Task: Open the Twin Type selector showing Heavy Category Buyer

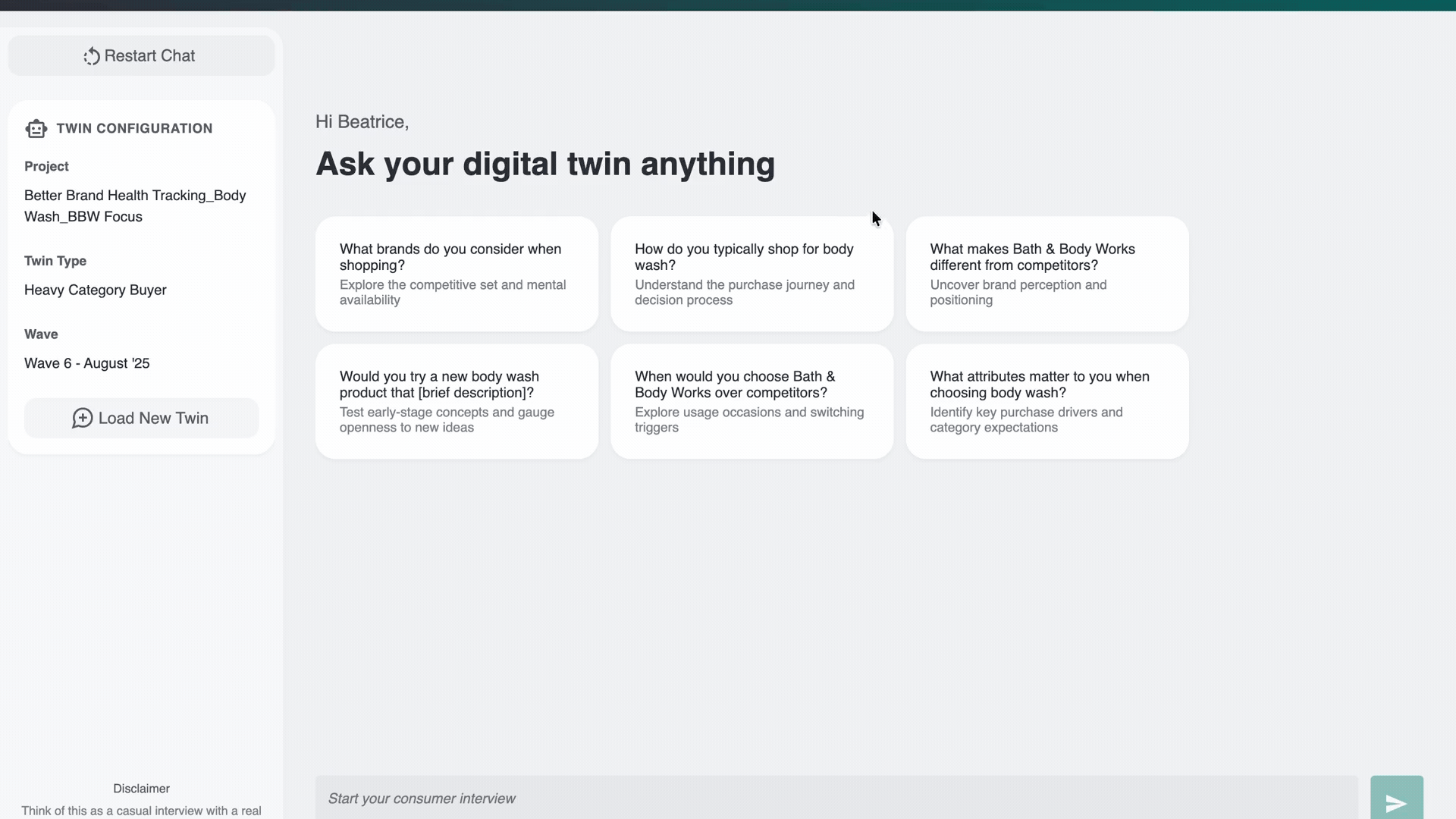Action: pyautogui.click(x=95, y=290)
